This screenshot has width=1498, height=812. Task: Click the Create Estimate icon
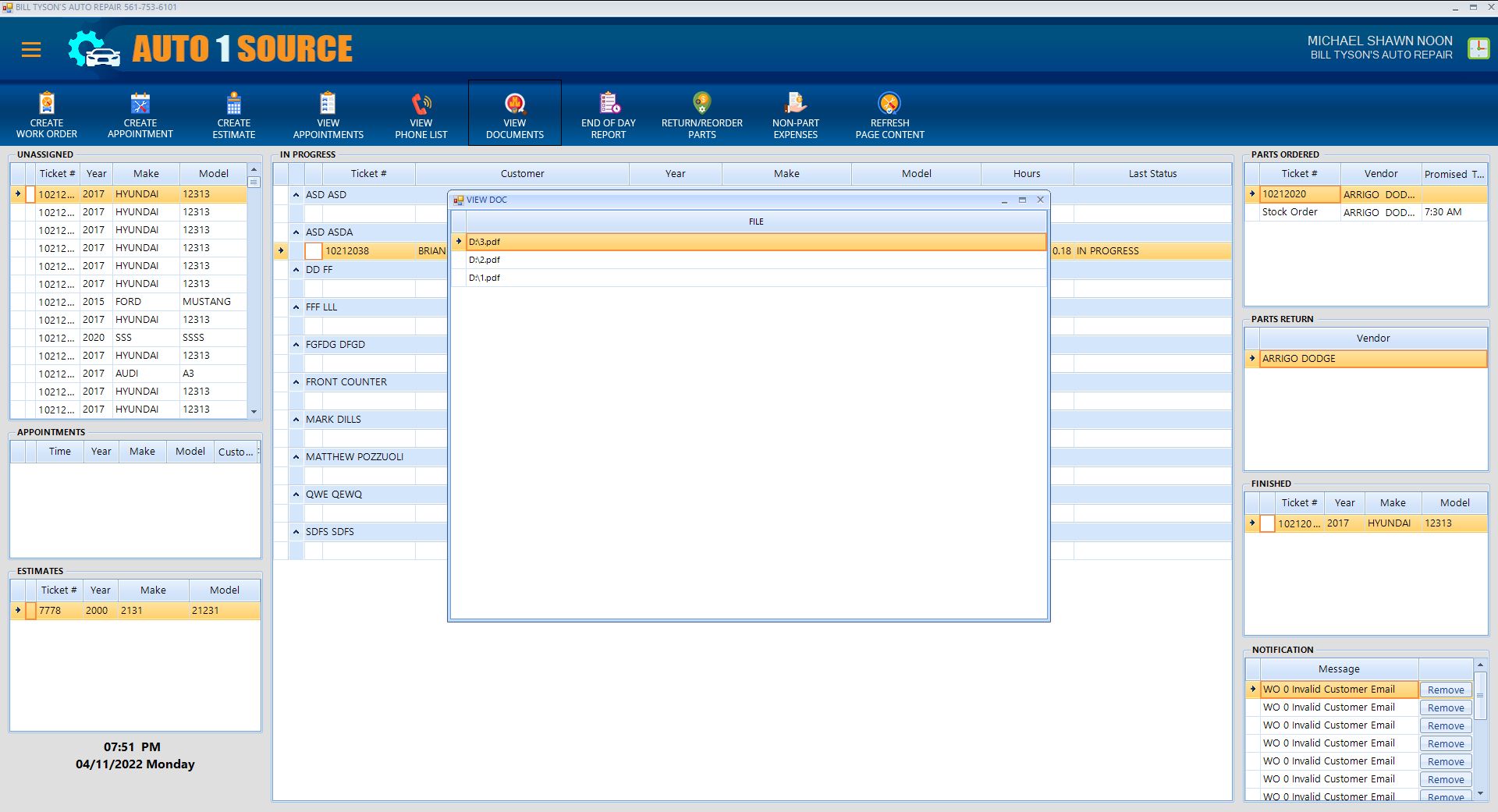click(234, 104)
